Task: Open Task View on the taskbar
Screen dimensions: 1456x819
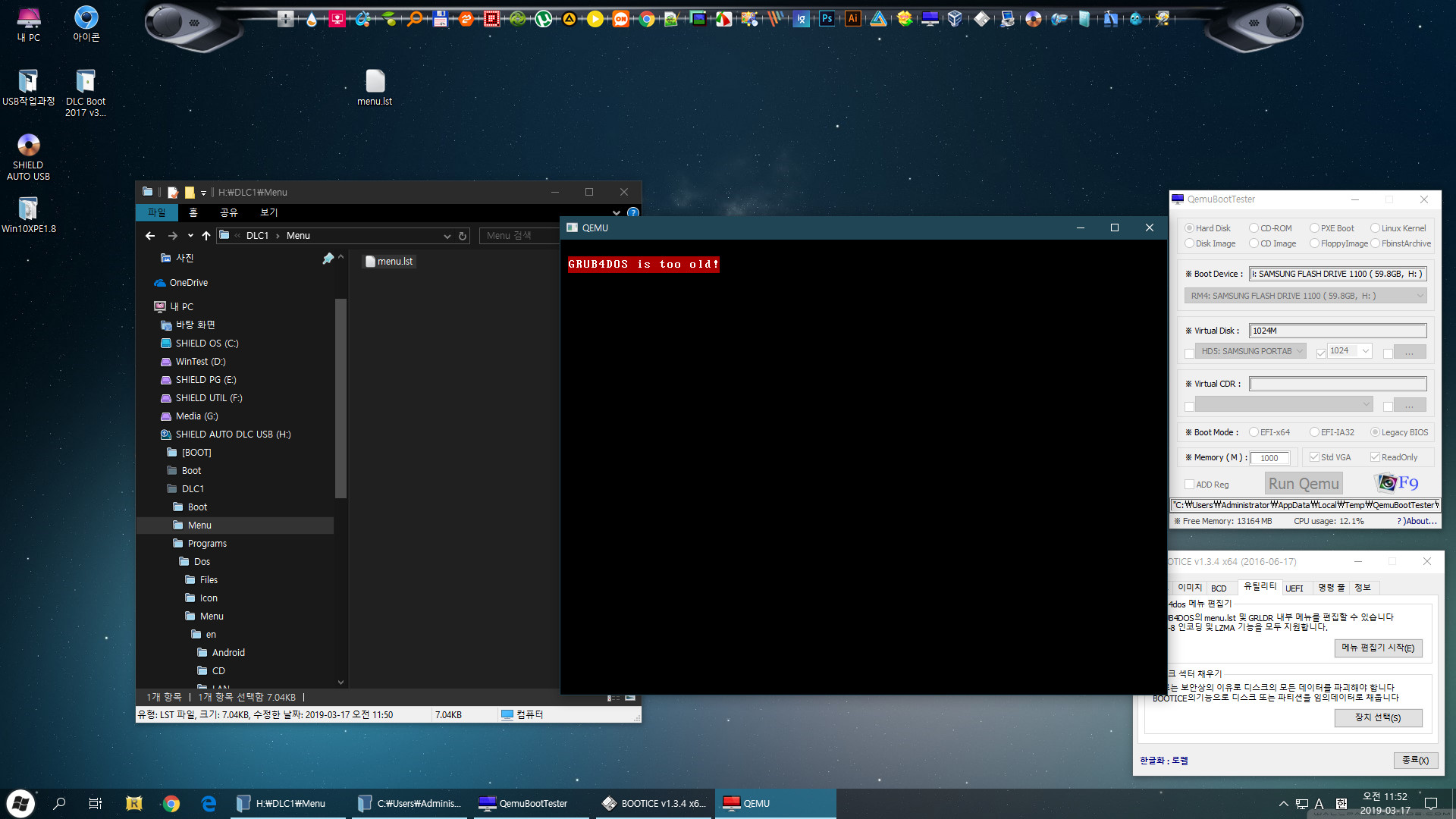Action: click(x=96, y=804)
